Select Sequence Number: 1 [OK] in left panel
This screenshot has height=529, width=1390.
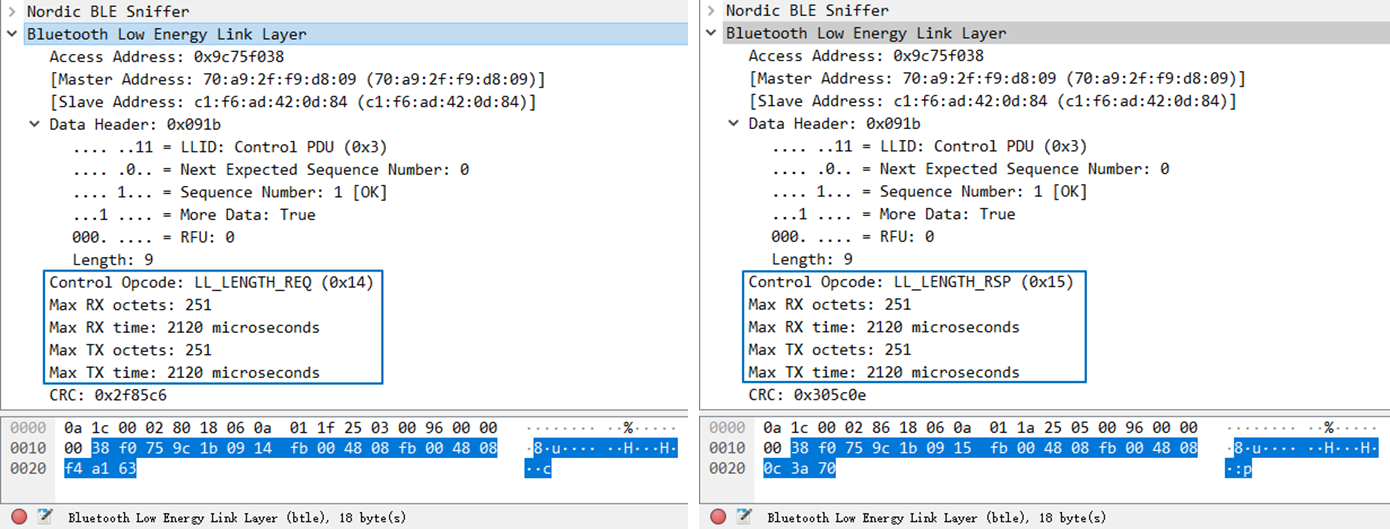pyautogui.click(x=230, y=192)
